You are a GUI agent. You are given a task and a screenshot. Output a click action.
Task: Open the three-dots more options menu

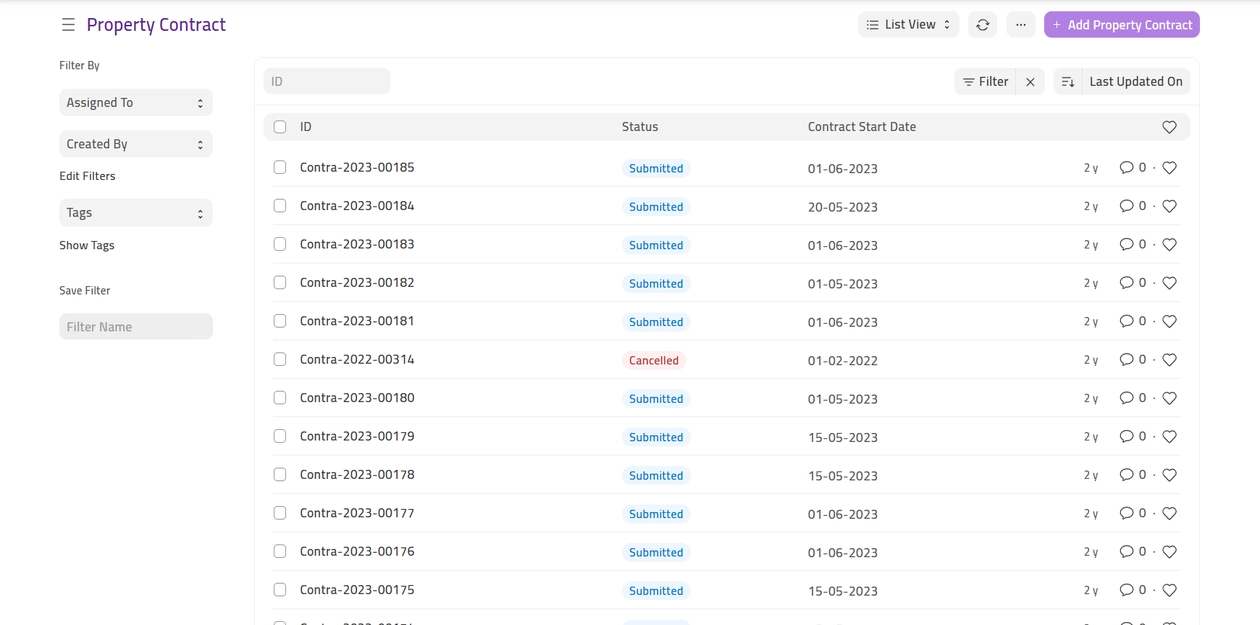point(1020,25)
